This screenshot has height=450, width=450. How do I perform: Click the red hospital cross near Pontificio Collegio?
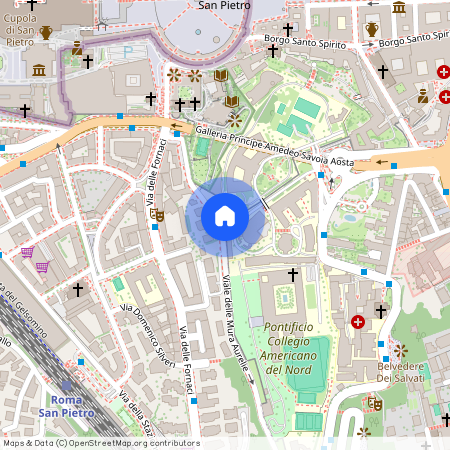pos(358,322)
